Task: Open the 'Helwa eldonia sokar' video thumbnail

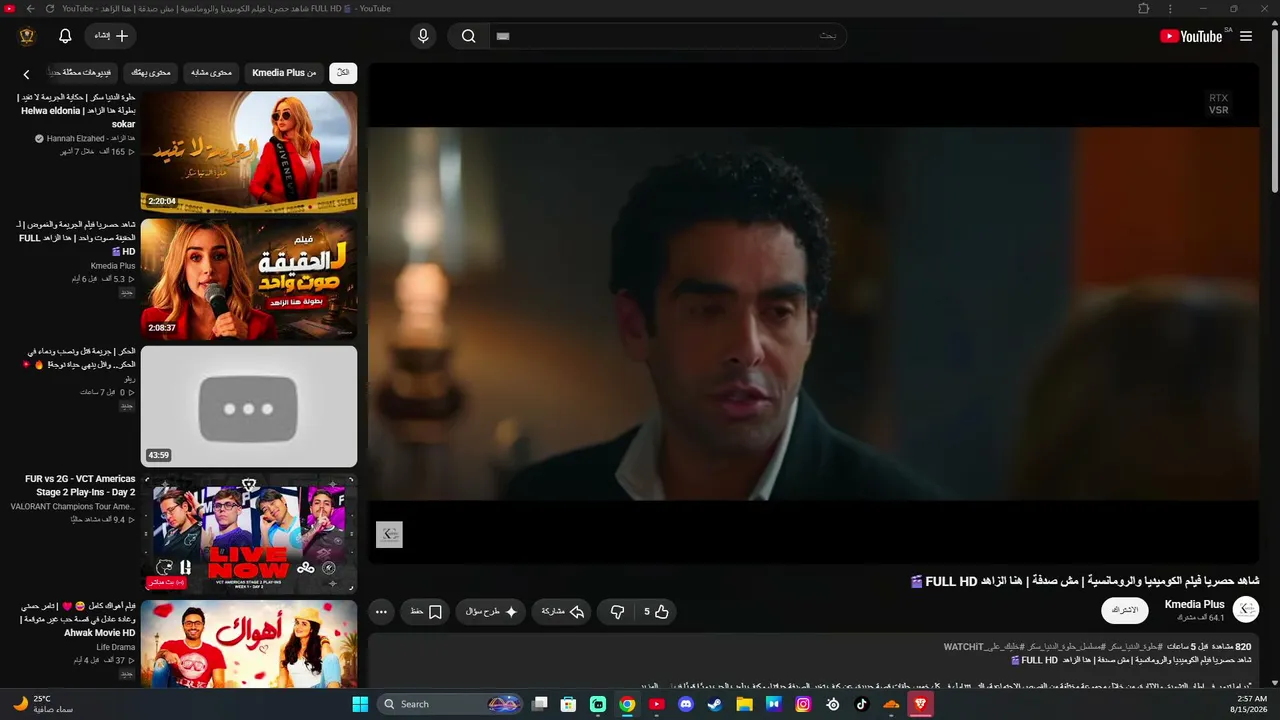Action: [x=249, y=152]
